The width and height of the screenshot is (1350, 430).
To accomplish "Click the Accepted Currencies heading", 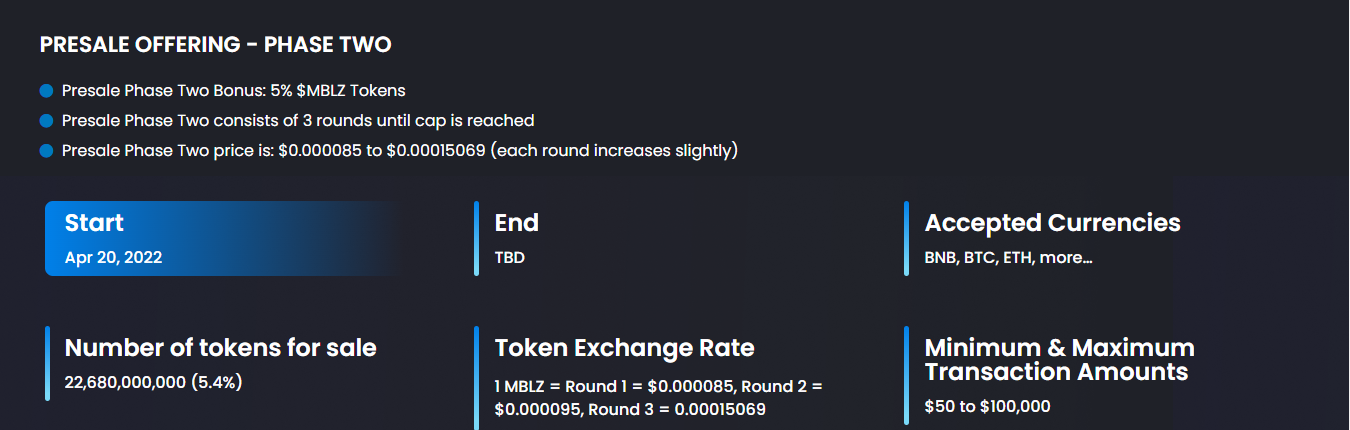I will pyautogui.click(x=1053, y=223).
